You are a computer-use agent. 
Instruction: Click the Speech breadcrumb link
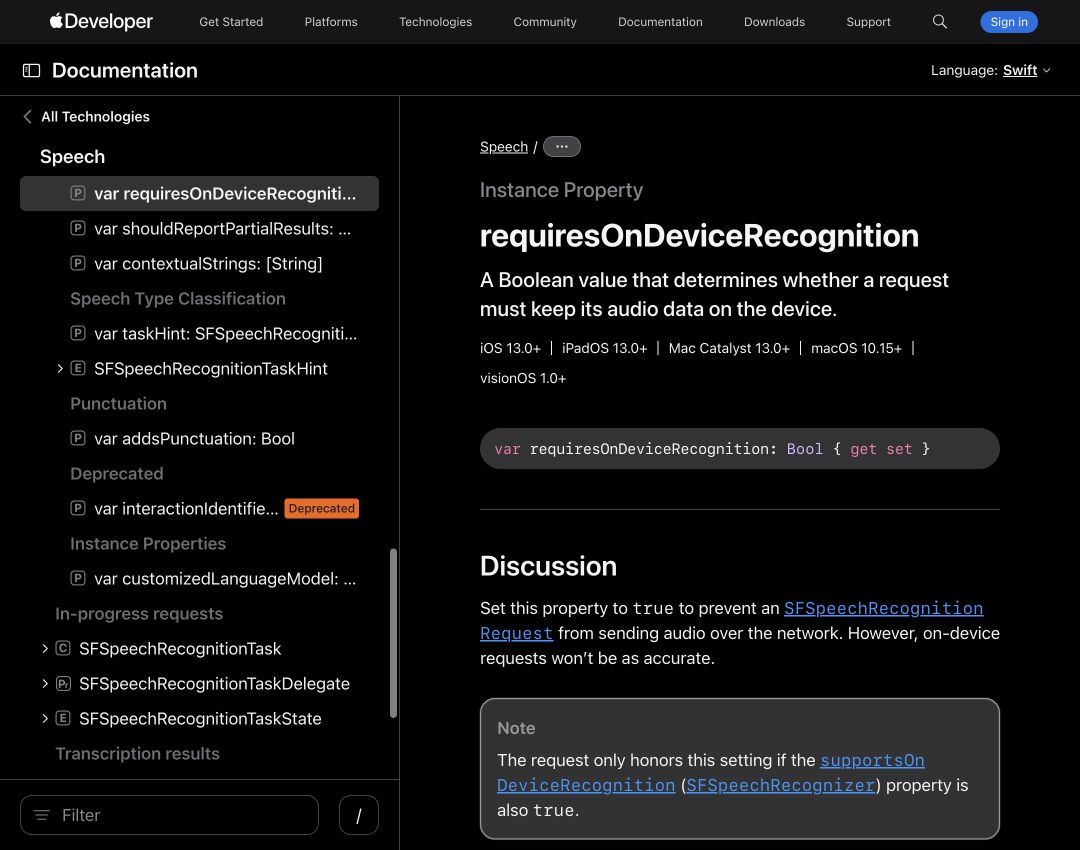(x=503, y=147)
